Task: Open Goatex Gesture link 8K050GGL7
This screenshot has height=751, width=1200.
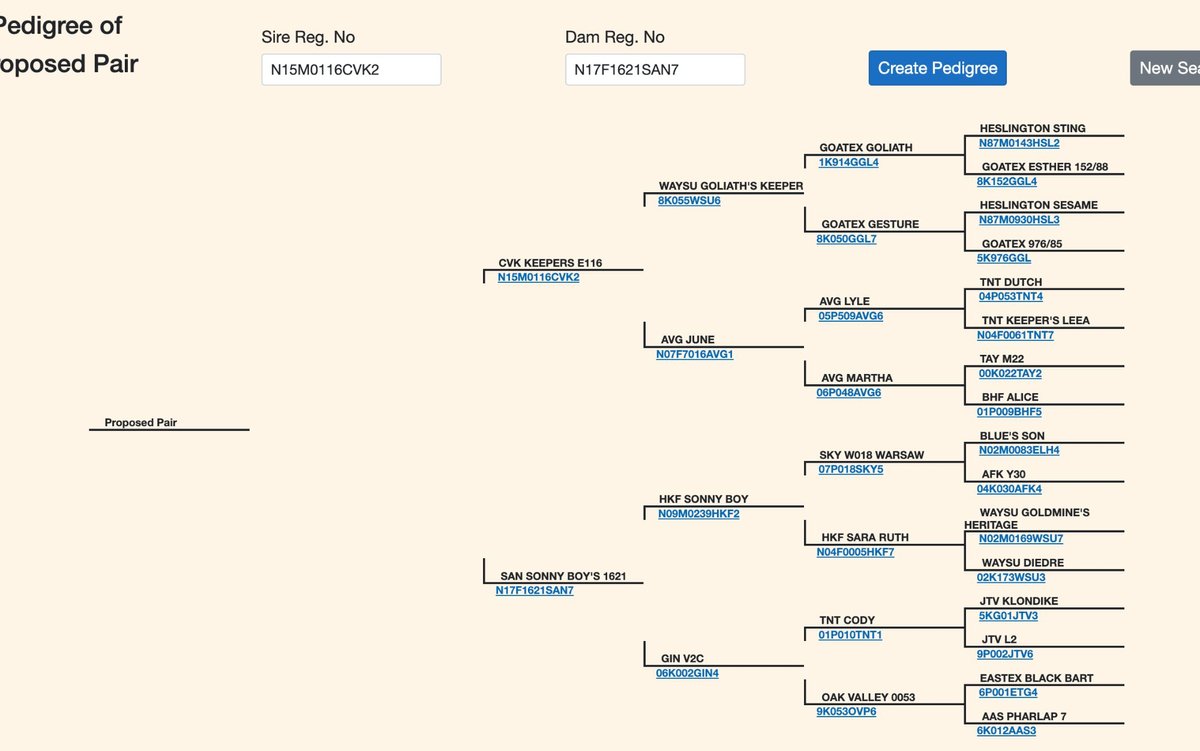Action: point(846,239)
